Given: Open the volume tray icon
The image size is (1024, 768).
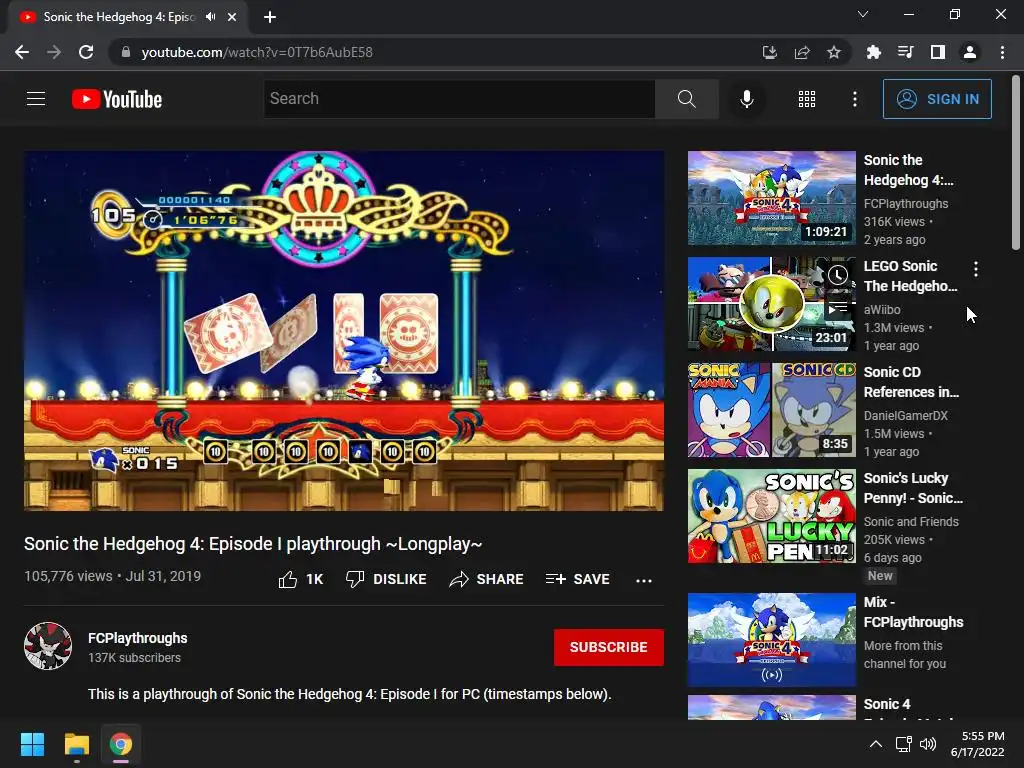Looking at the screenshot, I should coord(928,744).
